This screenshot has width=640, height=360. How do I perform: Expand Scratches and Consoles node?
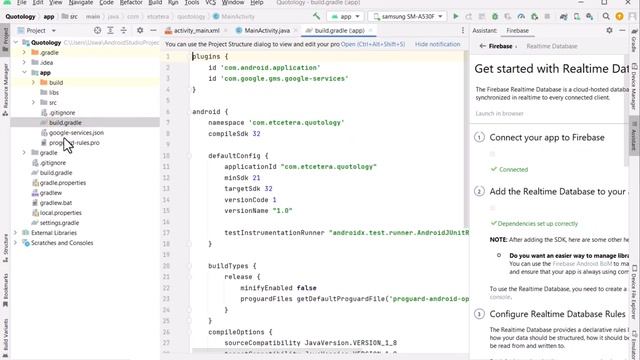tap(16, 243)
